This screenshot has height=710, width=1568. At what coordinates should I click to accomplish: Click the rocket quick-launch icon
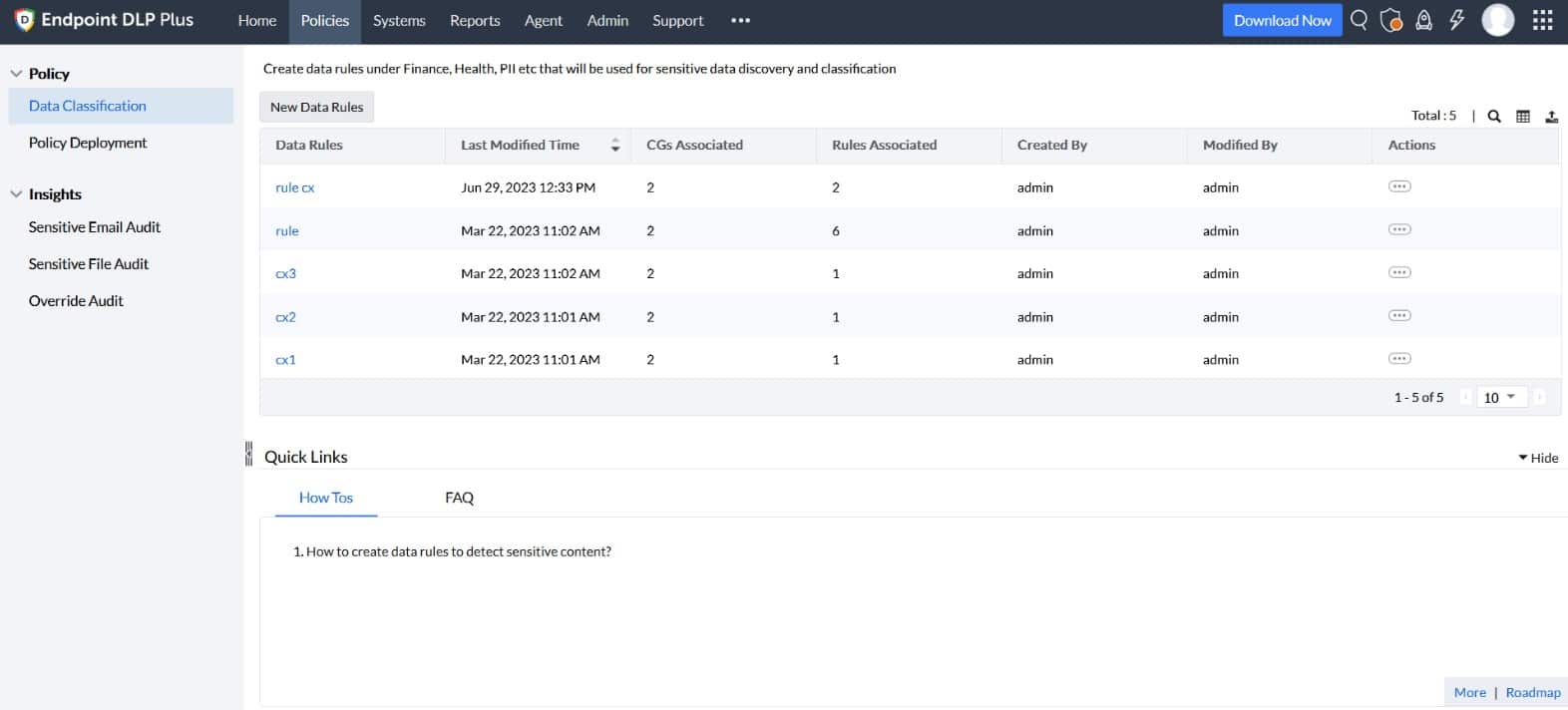point(1424,20)
